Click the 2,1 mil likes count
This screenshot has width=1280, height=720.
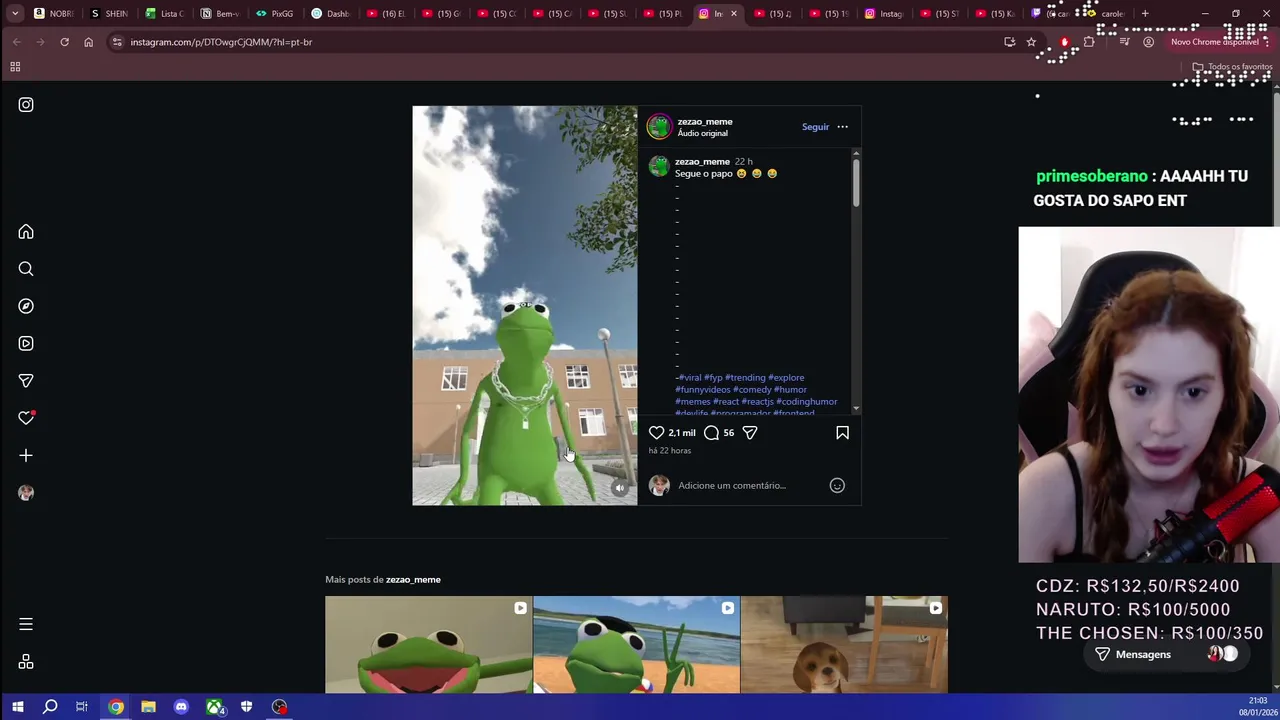coord(682,433)
